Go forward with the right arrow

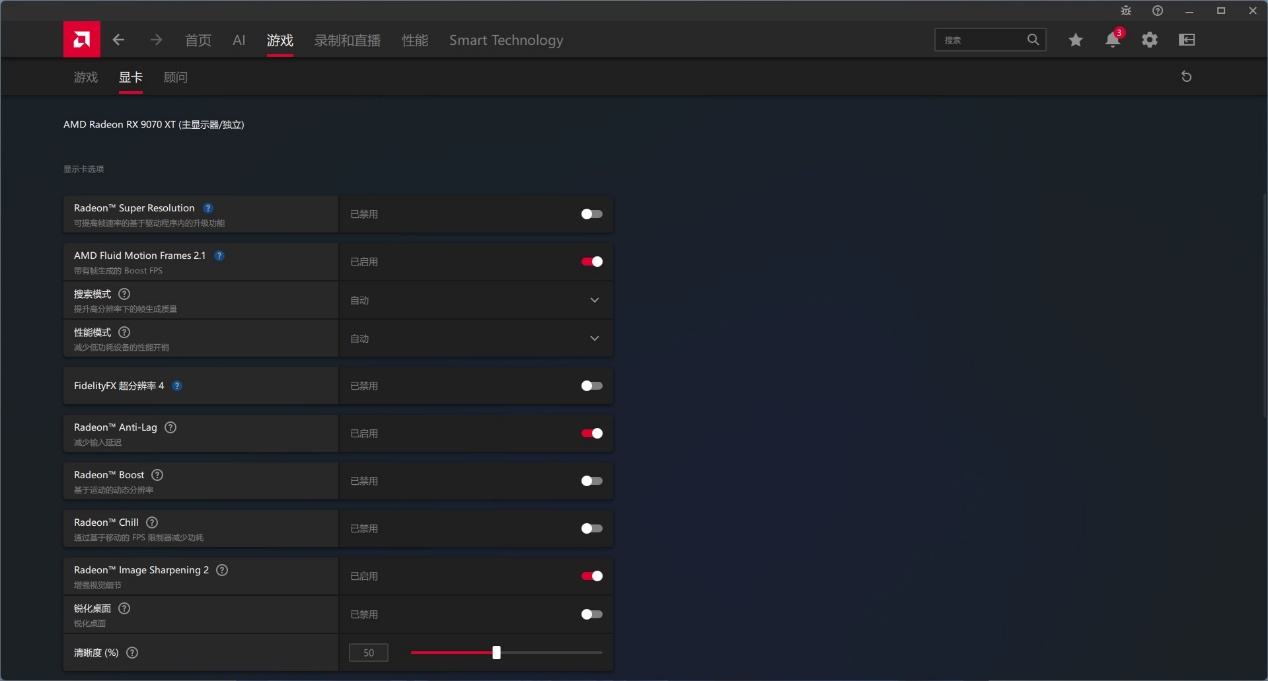(x=156, y=40)
